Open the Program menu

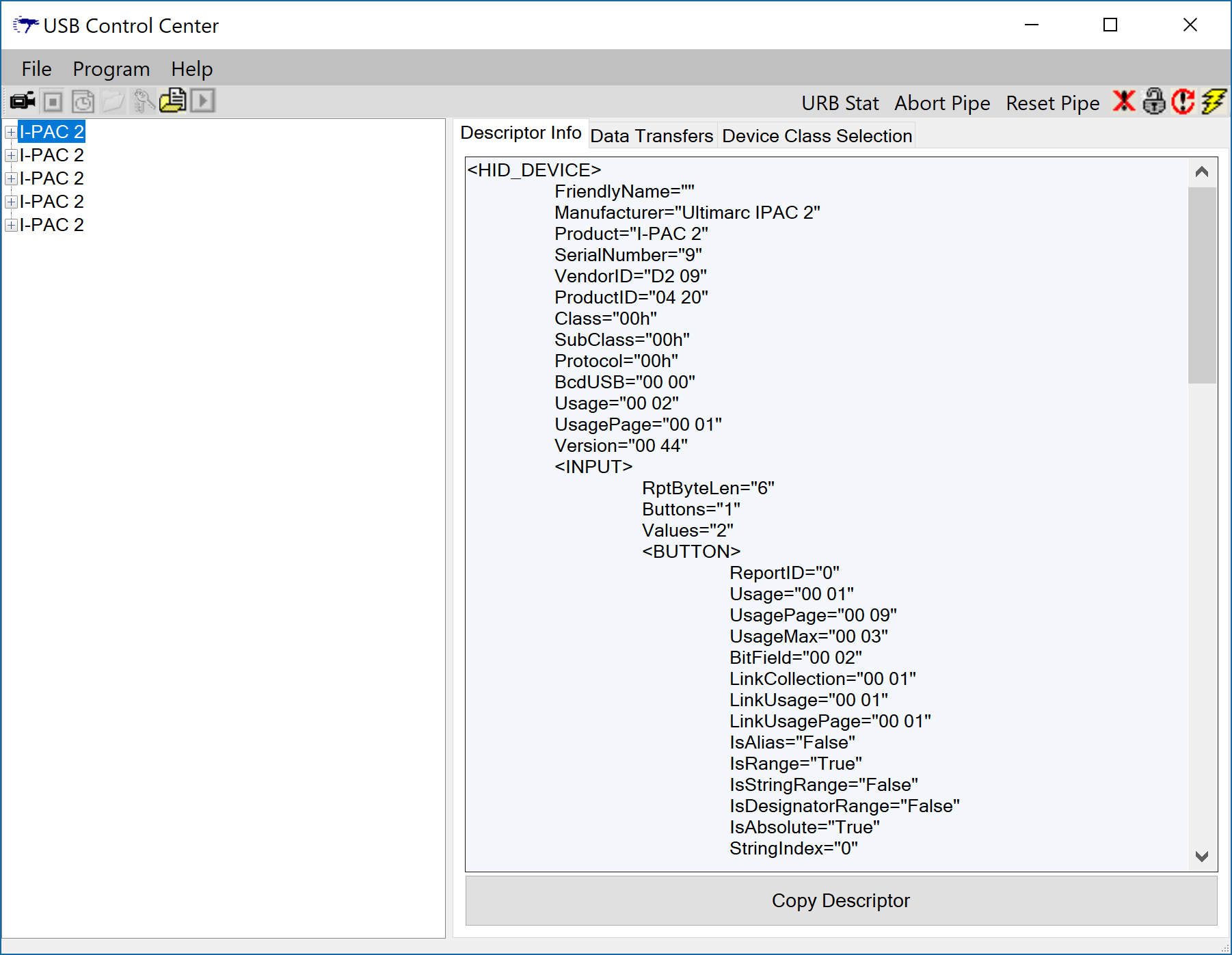[x=111, y=69]
